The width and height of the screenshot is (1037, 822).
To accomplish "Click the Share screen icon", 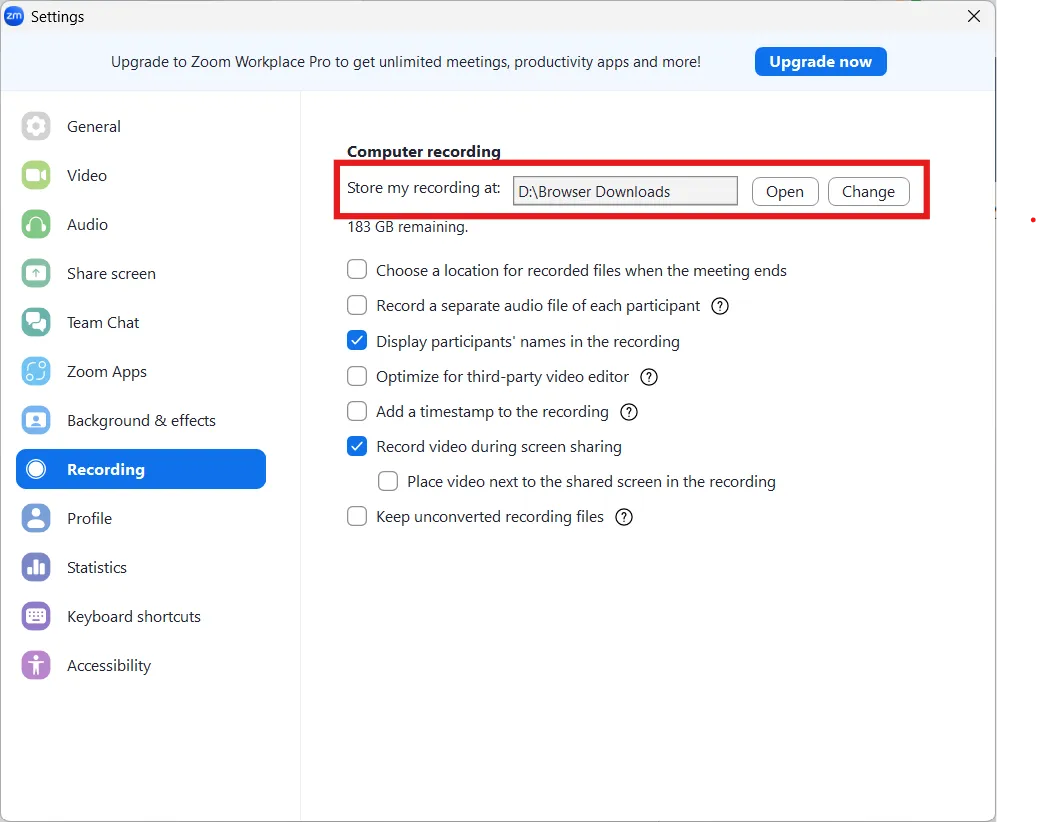I will point(36,273).
